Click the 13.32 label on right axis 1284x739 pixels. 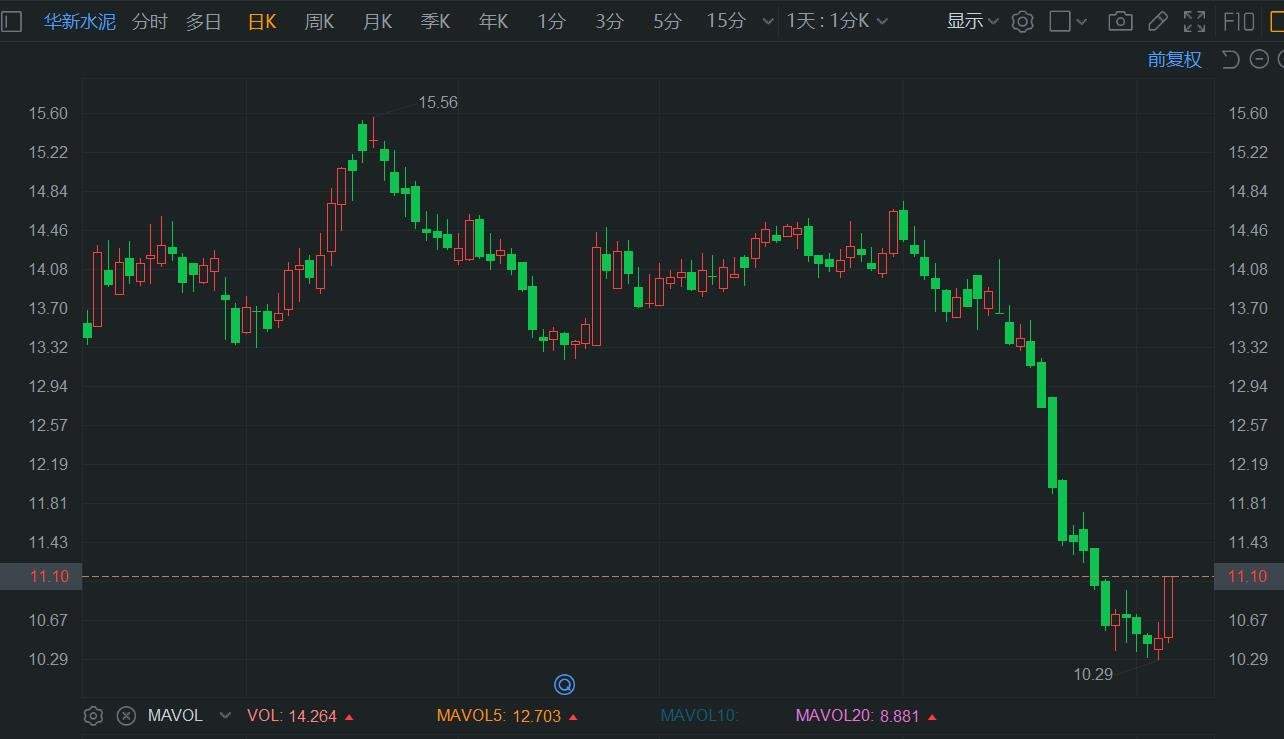(1248, 347)
